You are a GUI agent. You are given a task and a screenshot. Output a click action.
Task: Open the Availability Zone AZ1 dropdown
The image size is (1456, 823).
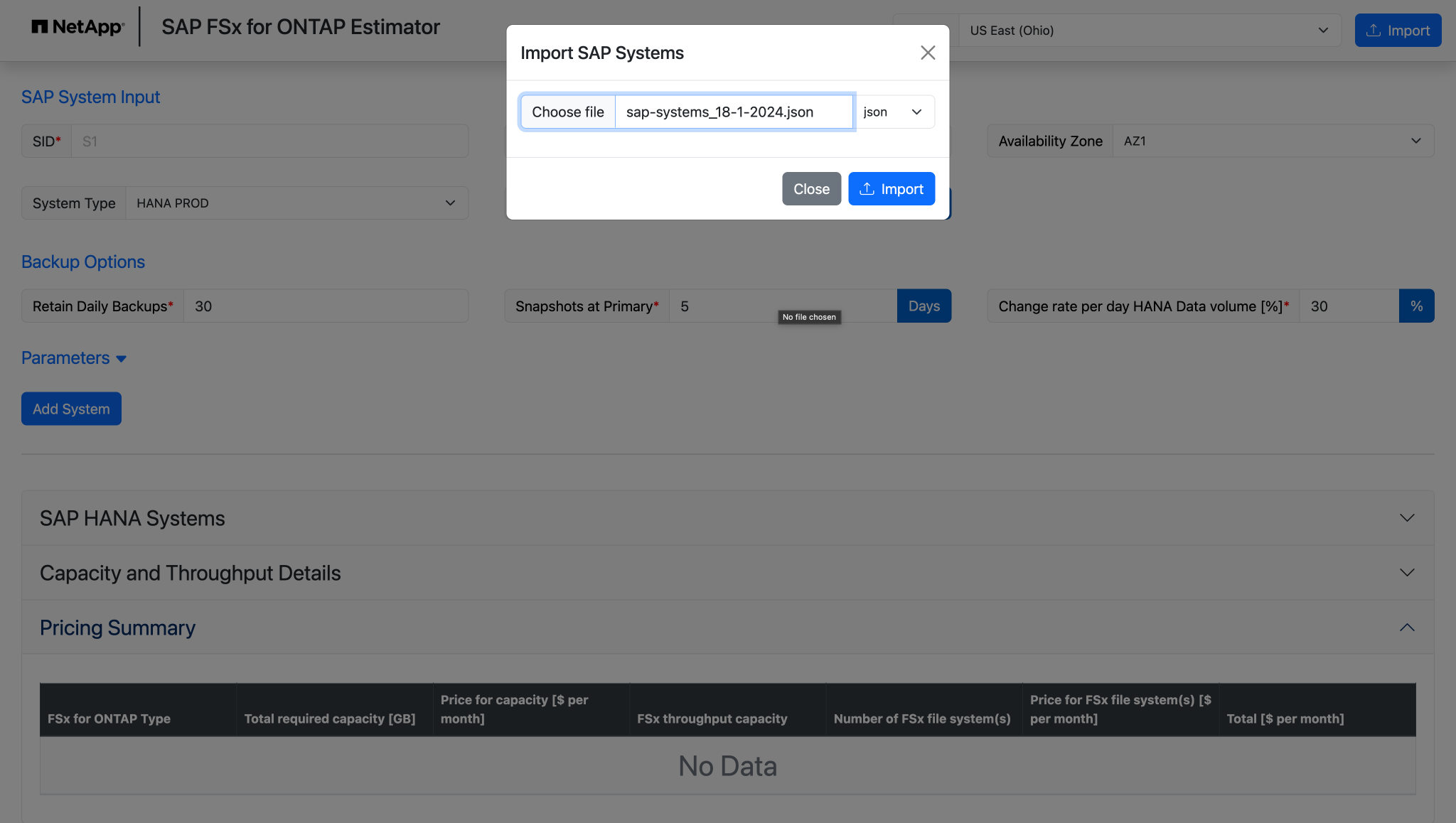coord(1273,141)
